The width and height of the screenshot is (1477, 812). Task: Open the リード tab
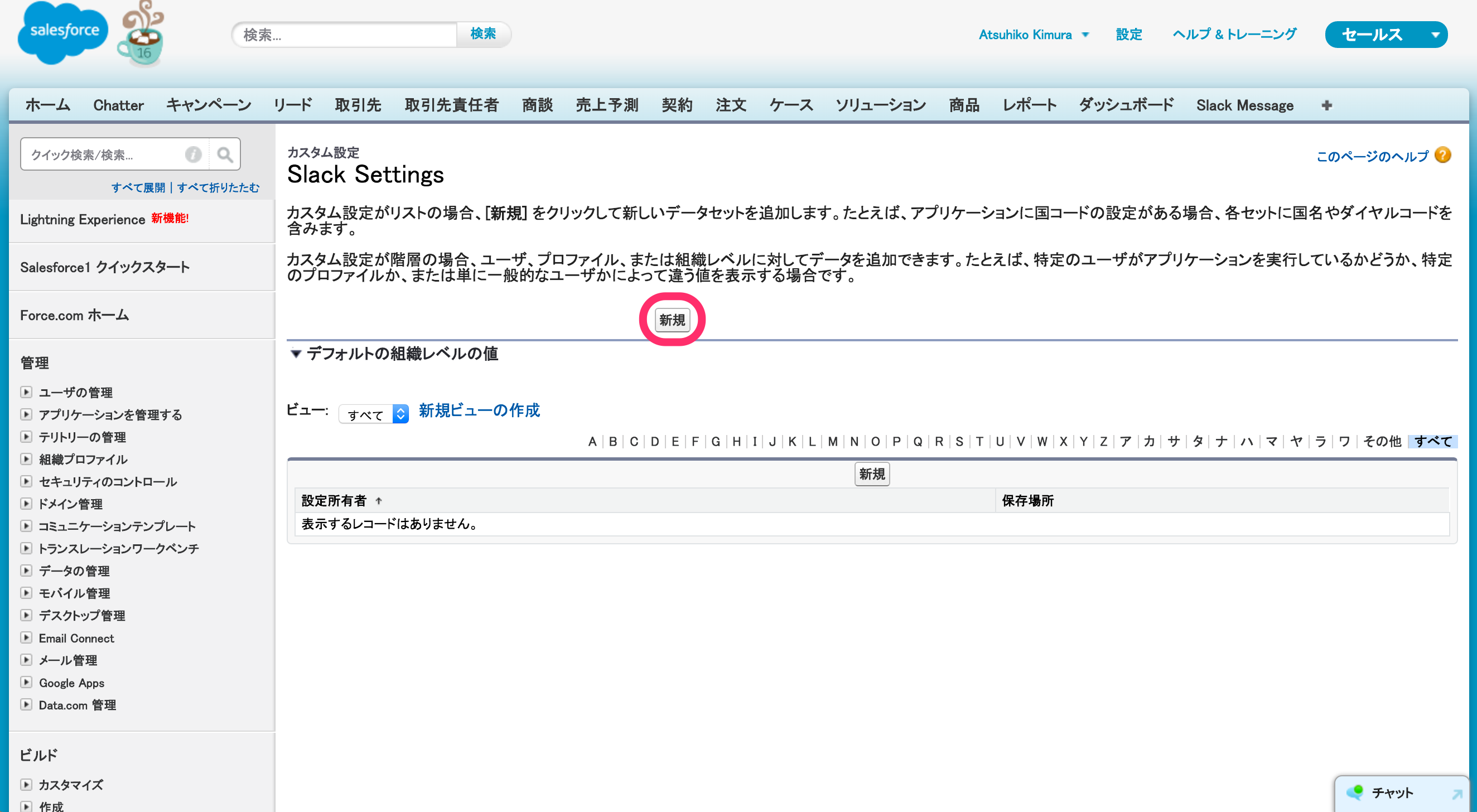pyautogui.click(x=293, y=105)
